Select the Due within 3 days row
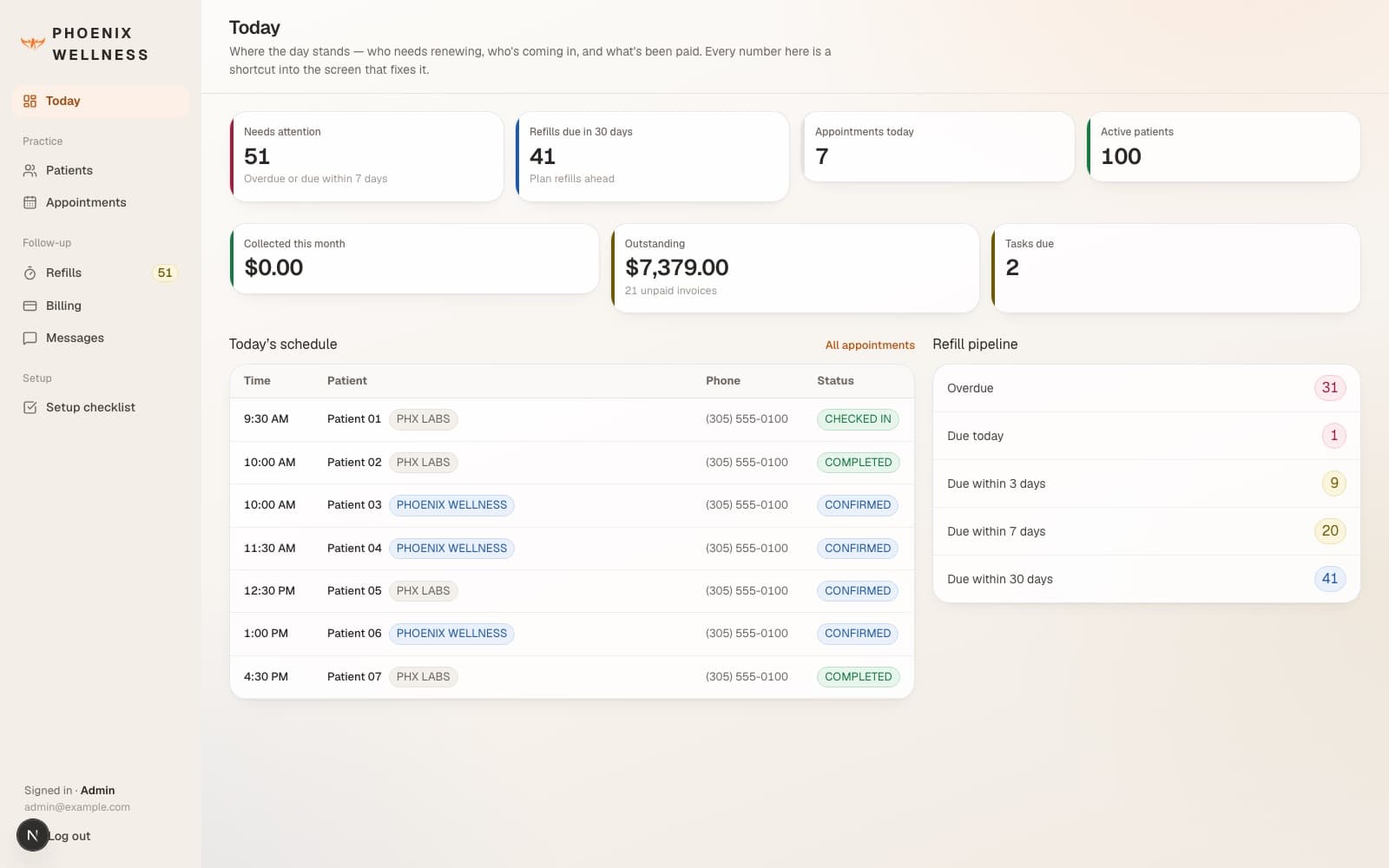The width and height of the screenshot is (1389, 868). 1146,483
